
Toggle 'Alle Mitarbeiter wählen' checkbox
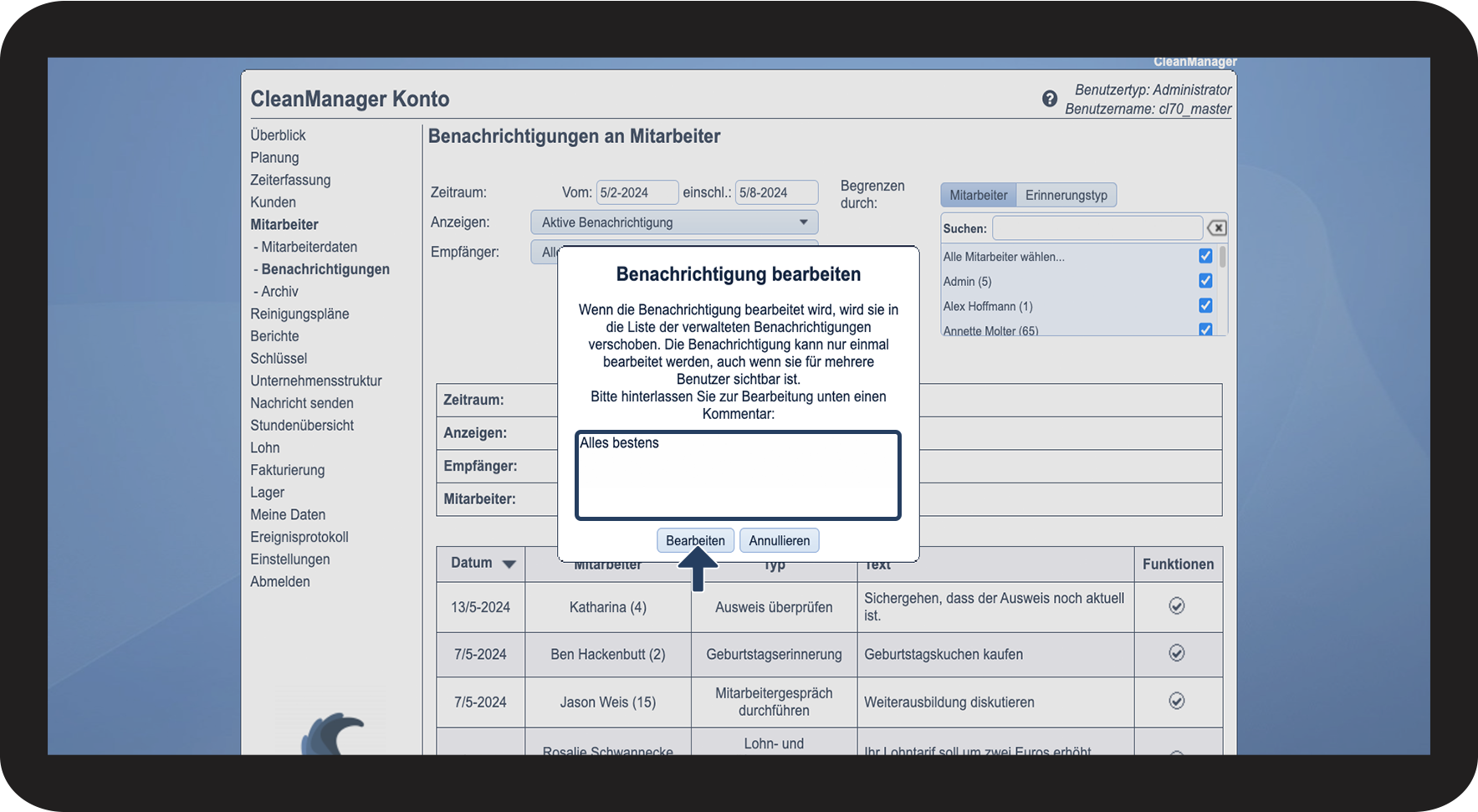tap(1205, 256)
